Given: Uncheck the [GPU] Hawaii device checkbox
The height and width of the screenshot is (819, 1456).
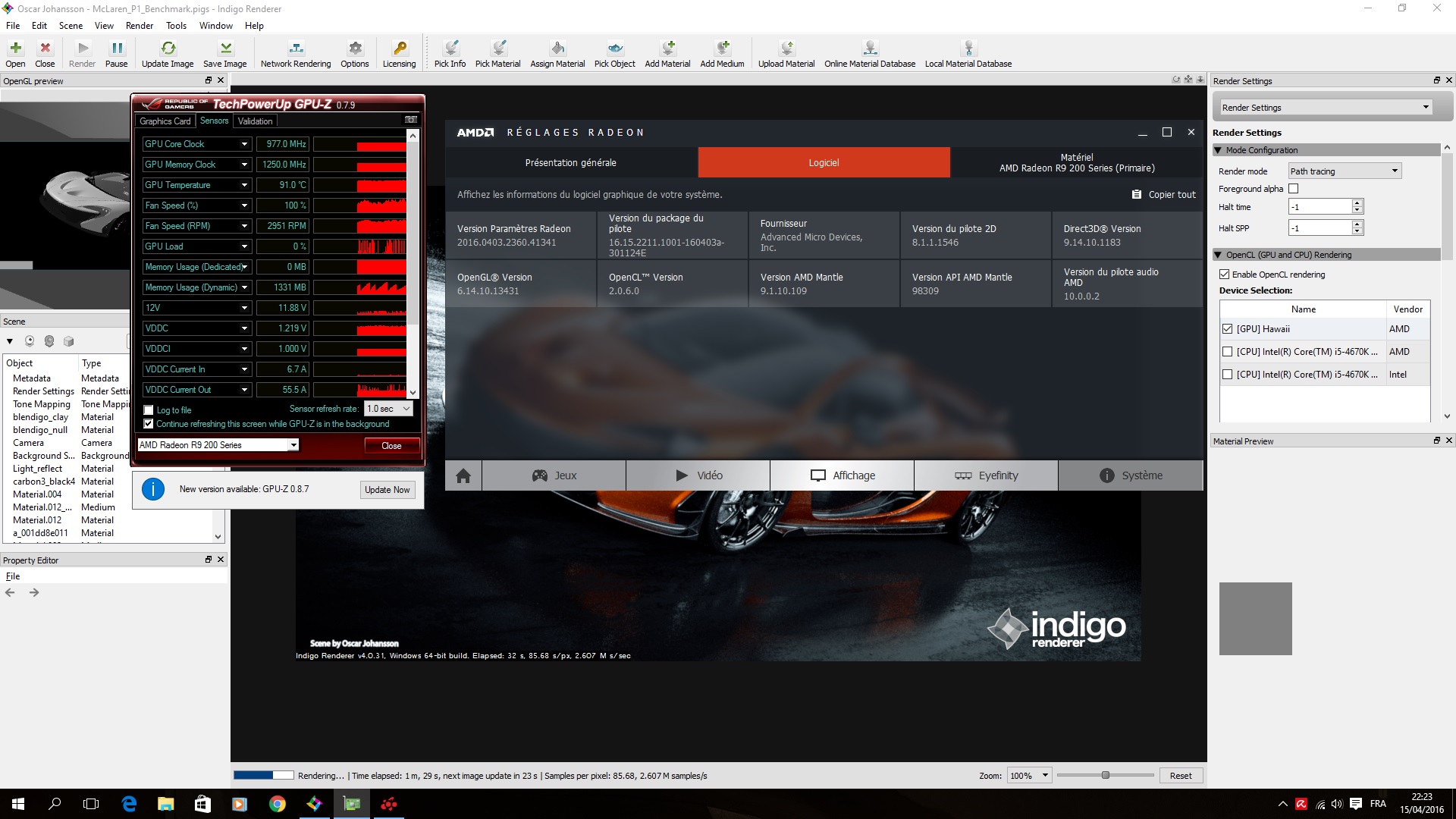Looking at the screenshot, I should pyautogui.click(x=1227, y=329).
